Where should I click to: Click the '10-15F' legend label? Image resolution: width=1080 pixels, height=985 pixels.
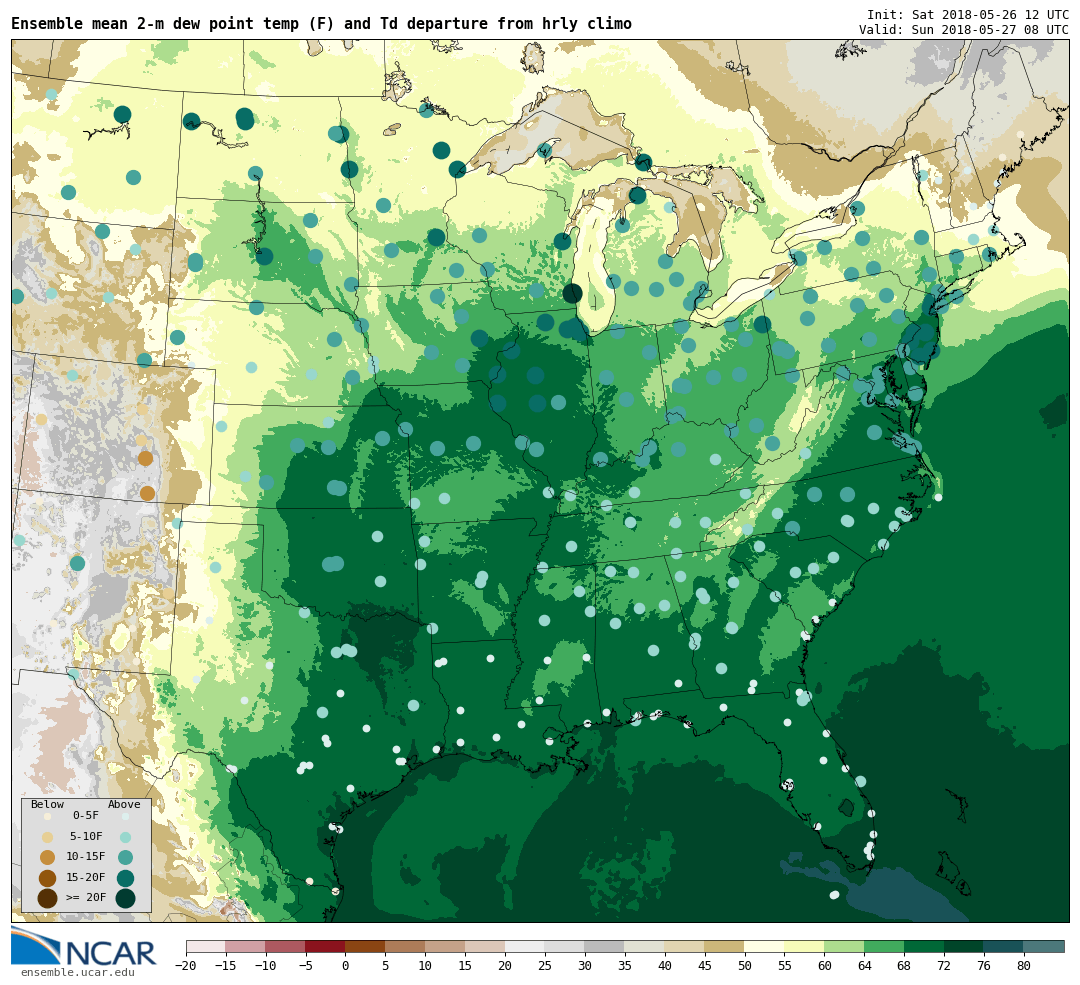(x=86, y=858)
